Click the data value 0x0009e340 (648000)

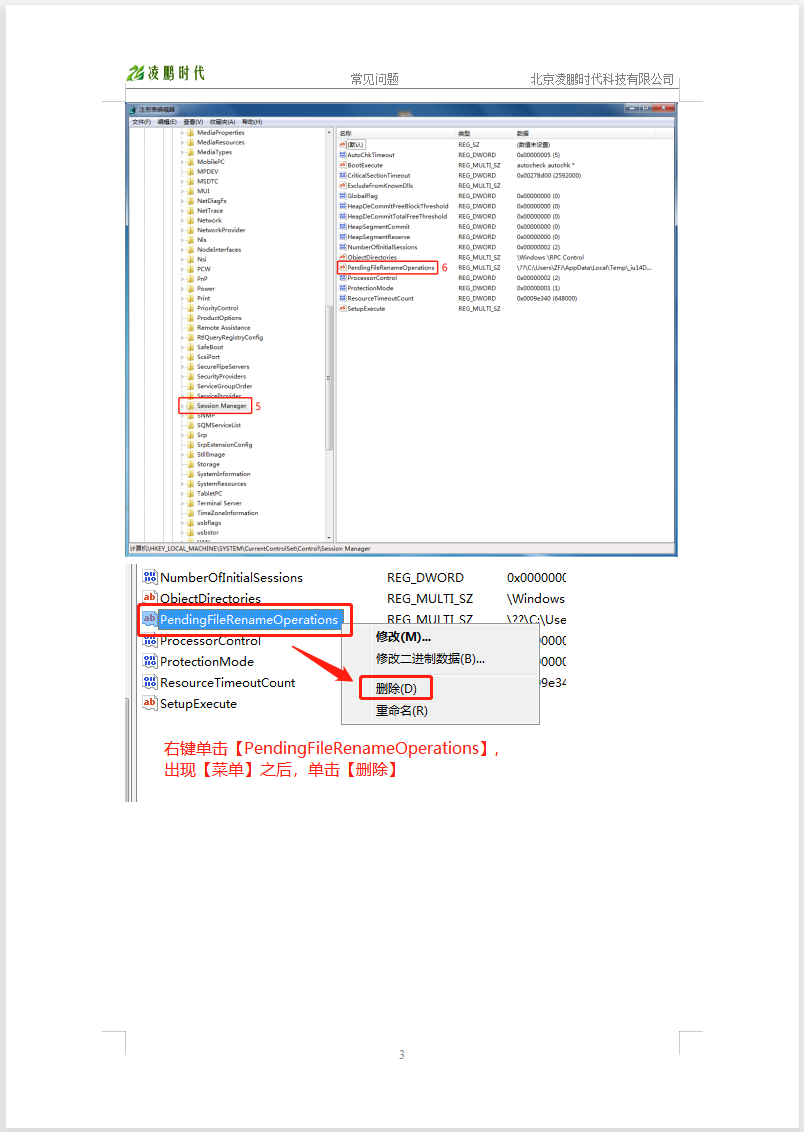pyautogui.click(x=546, y=298)
